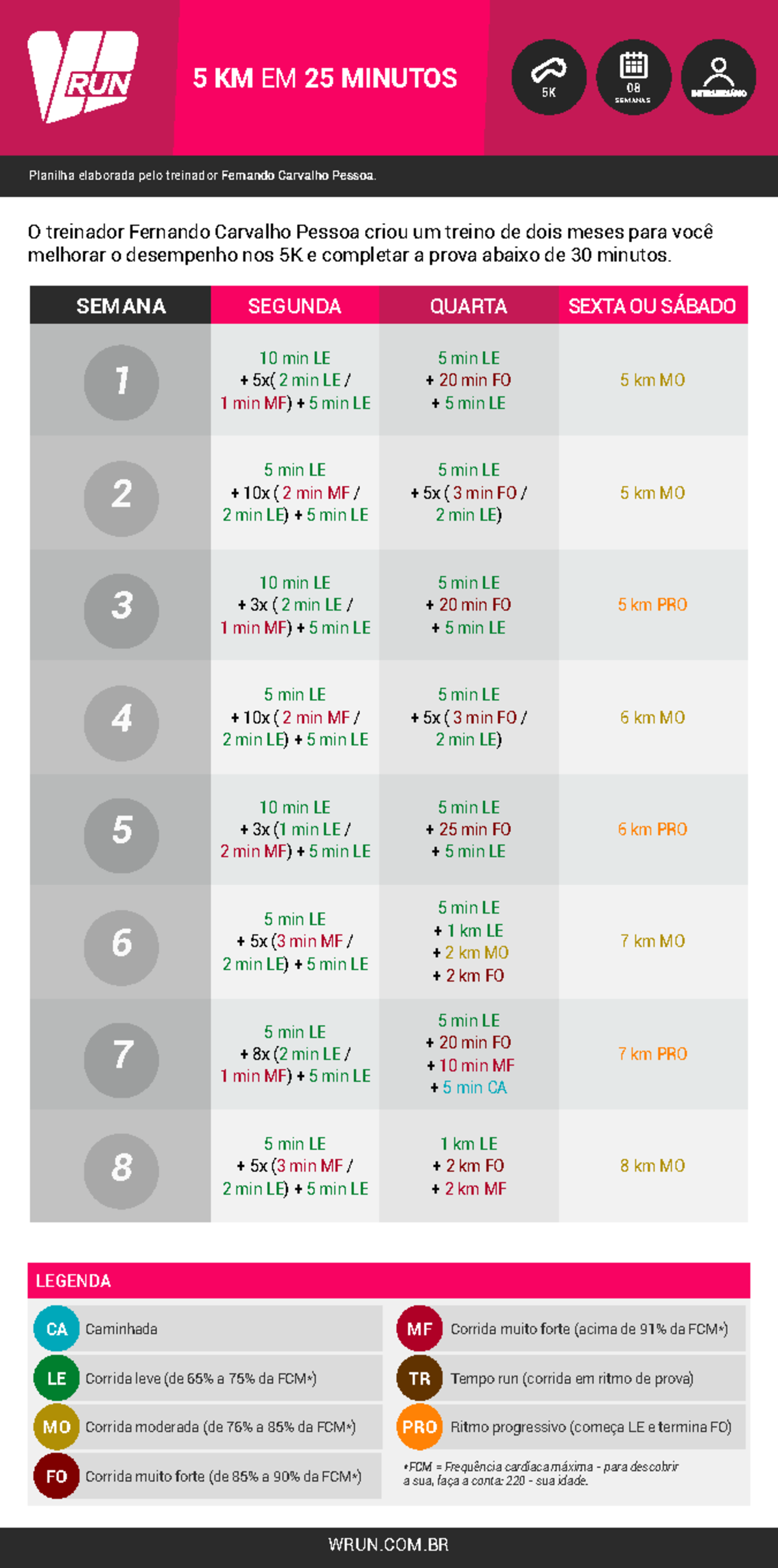Viewport: 778px width, 1568px height.
Task: Click the yellow MO legend color circle
Action: click(56, 1427)
